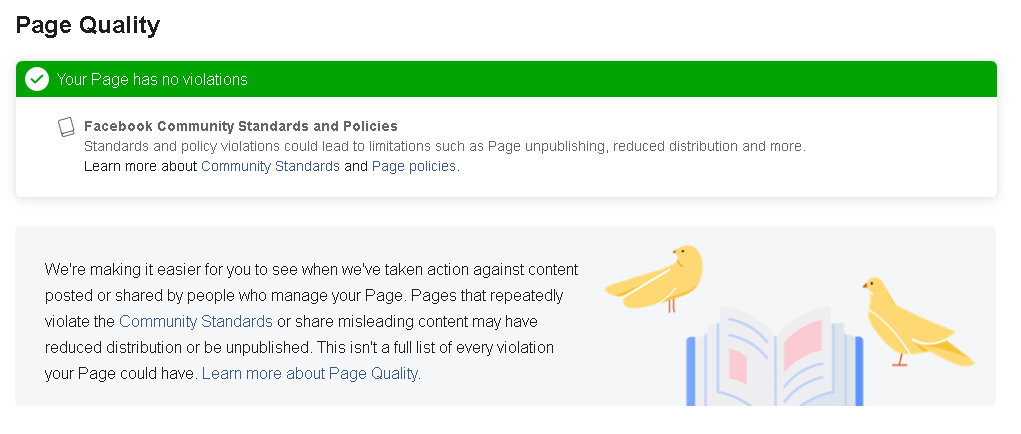Click the grey notice paragraph text
This screenshot has height=434, width=1021.
point(311,321)
